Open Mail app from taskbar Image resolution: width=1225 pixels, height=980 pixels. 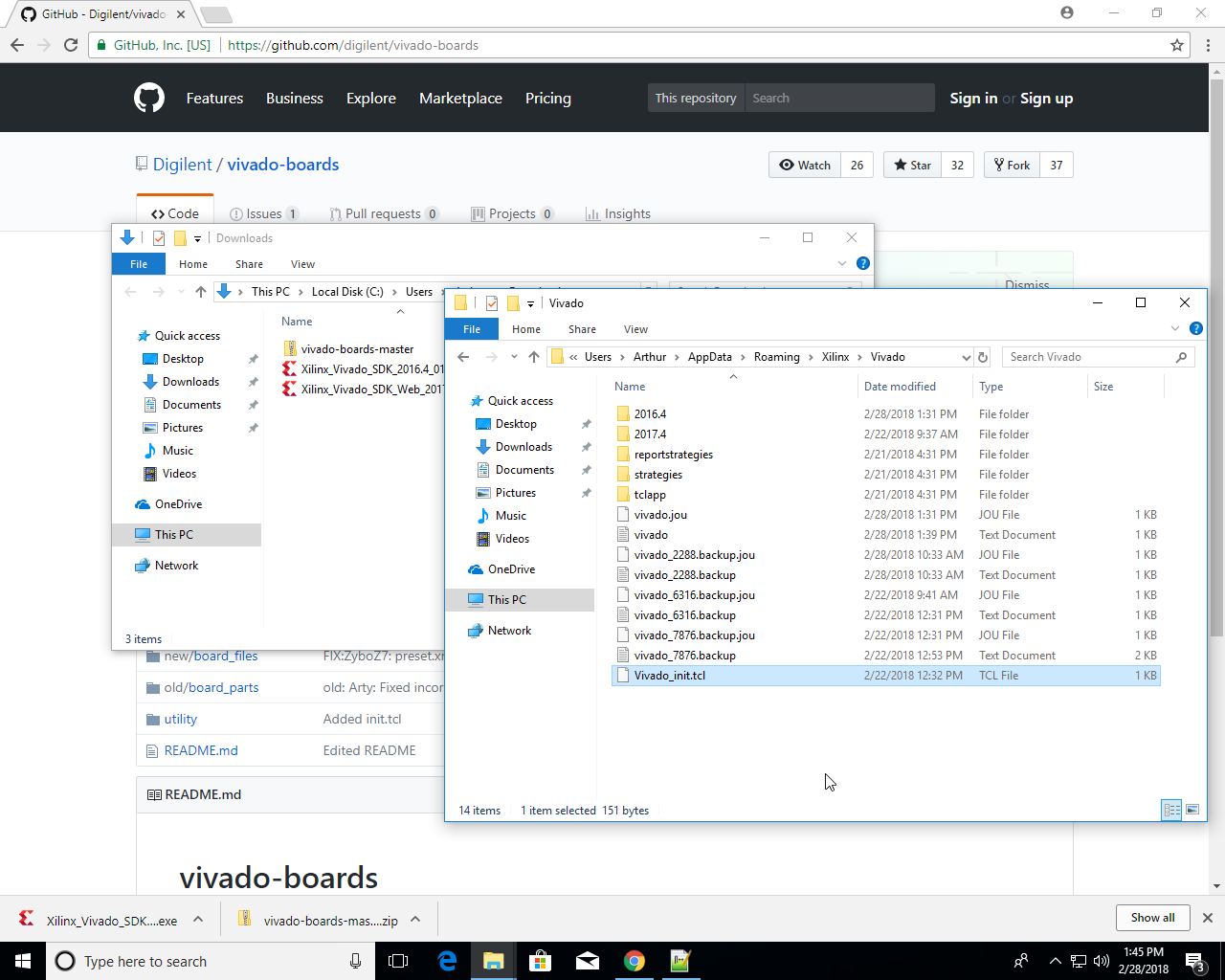point(588,961)
